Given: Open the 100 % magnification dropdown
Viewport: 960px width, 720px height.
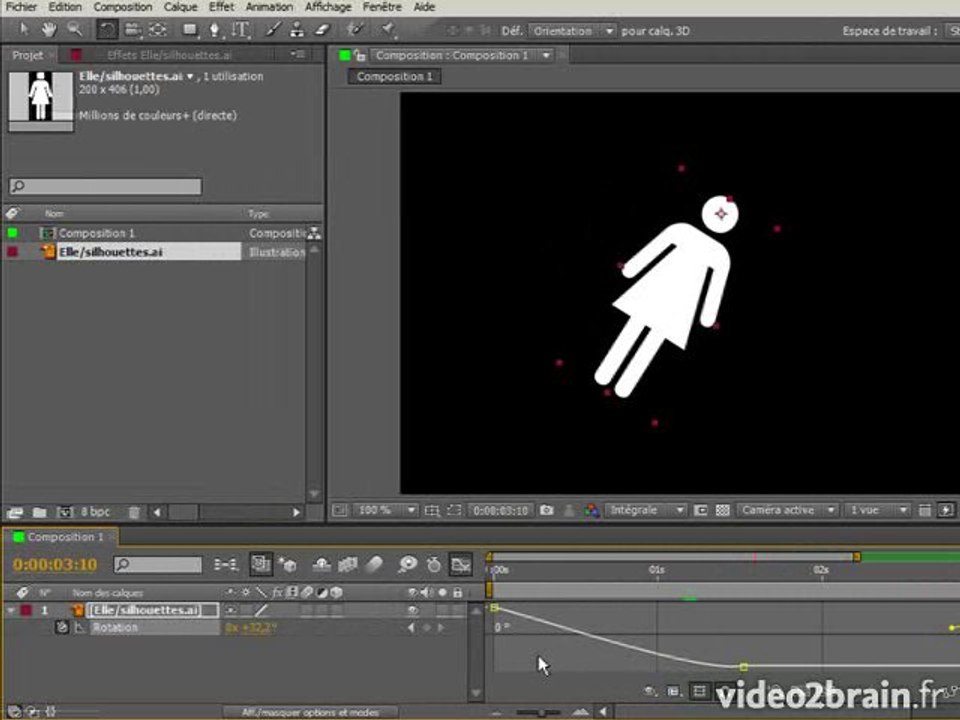Looking at the screenshot, I should [x=386, y=510].
